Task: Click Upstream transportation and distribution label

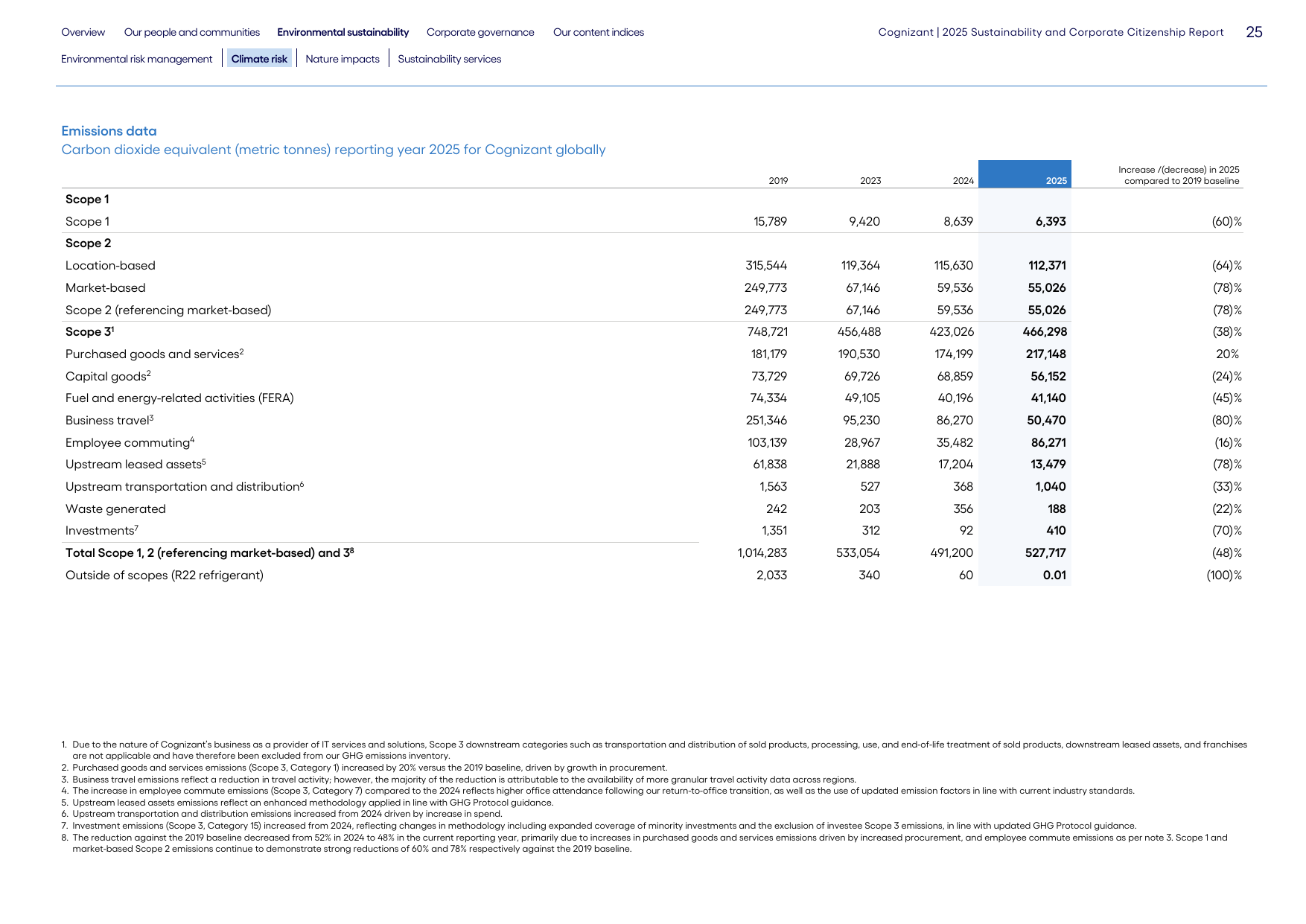Action: click(x=185, y=487)
